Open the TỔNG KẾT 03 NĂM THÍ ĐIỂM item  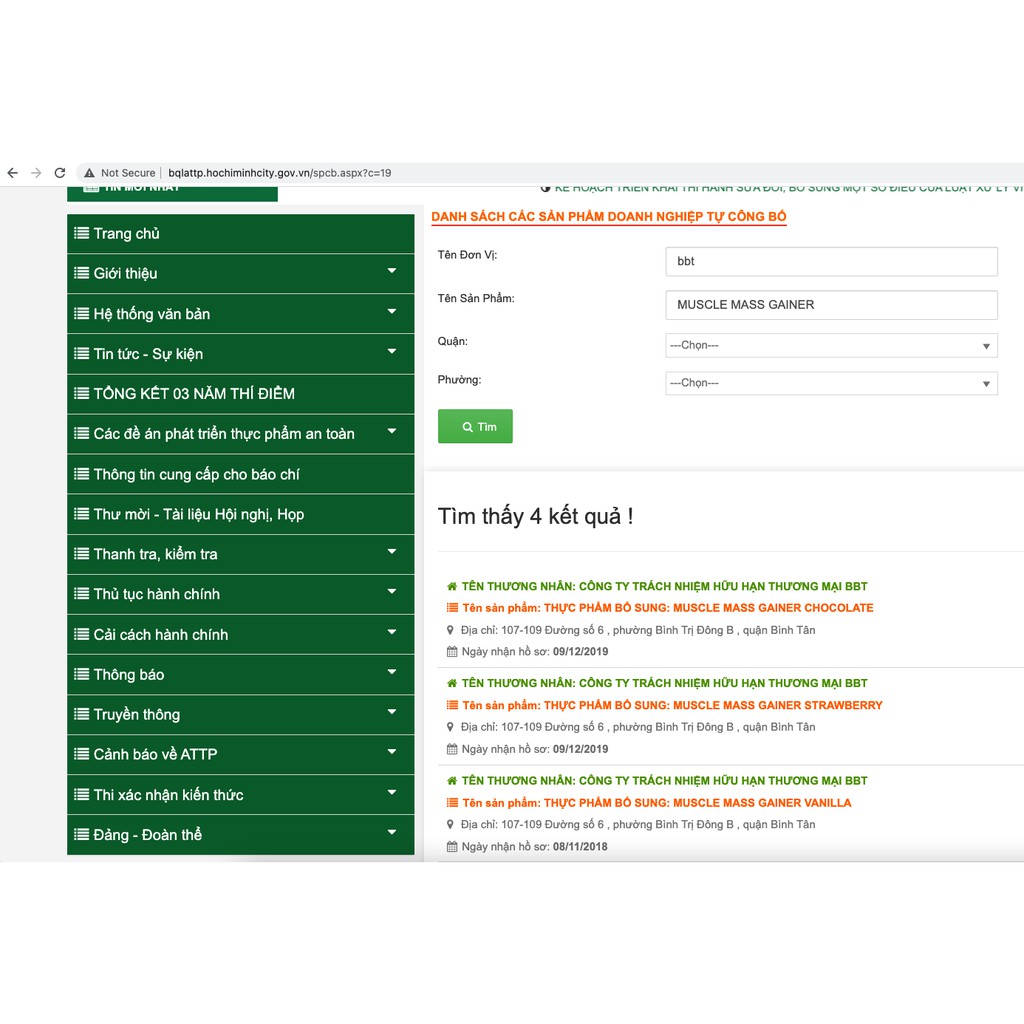[x=240, y=394]
